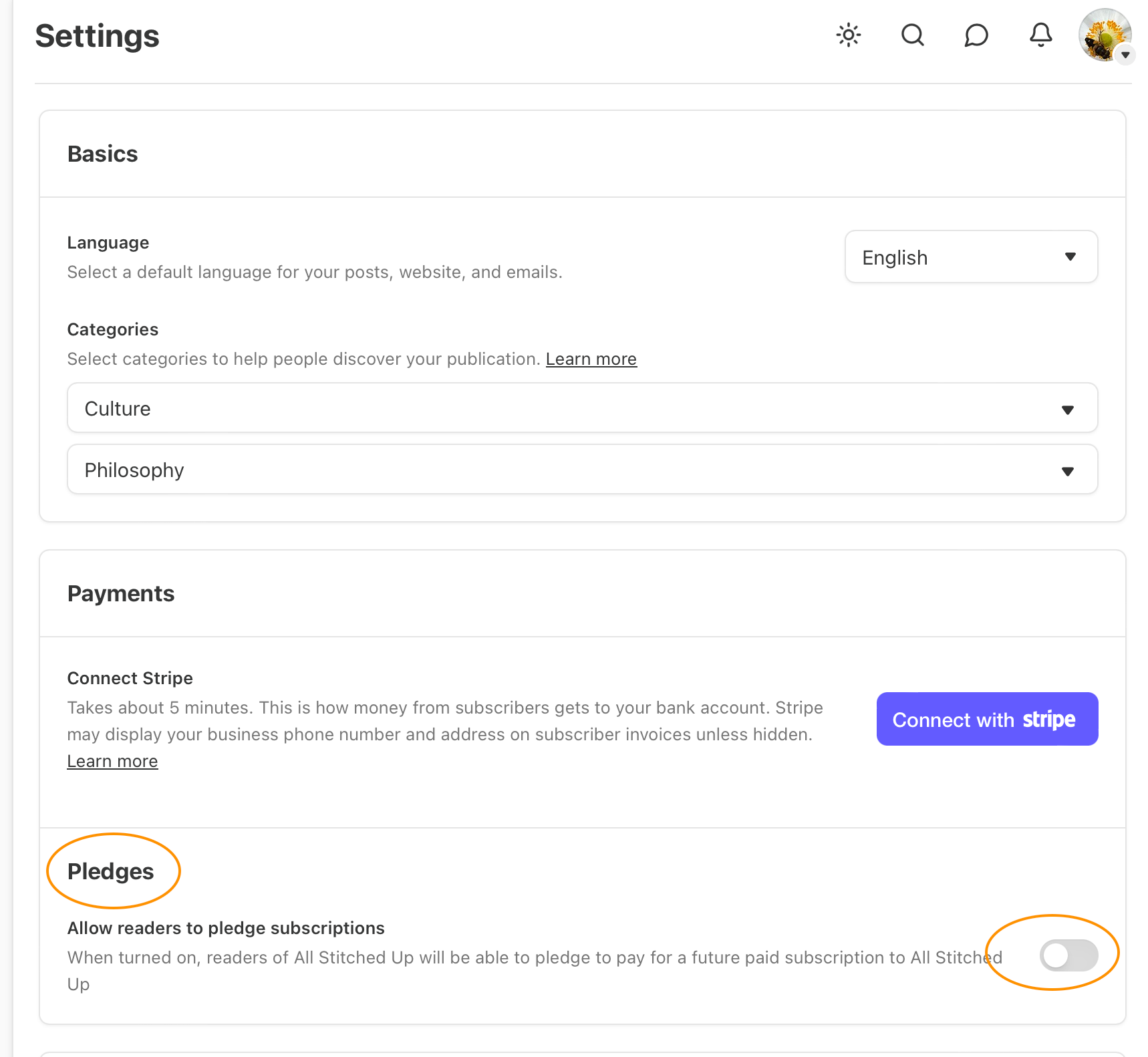The height and width of the screenshot is (1057, 1148).
Task: Click the Pledges heading
Action: pyautogui.click(x=111, y=871)
